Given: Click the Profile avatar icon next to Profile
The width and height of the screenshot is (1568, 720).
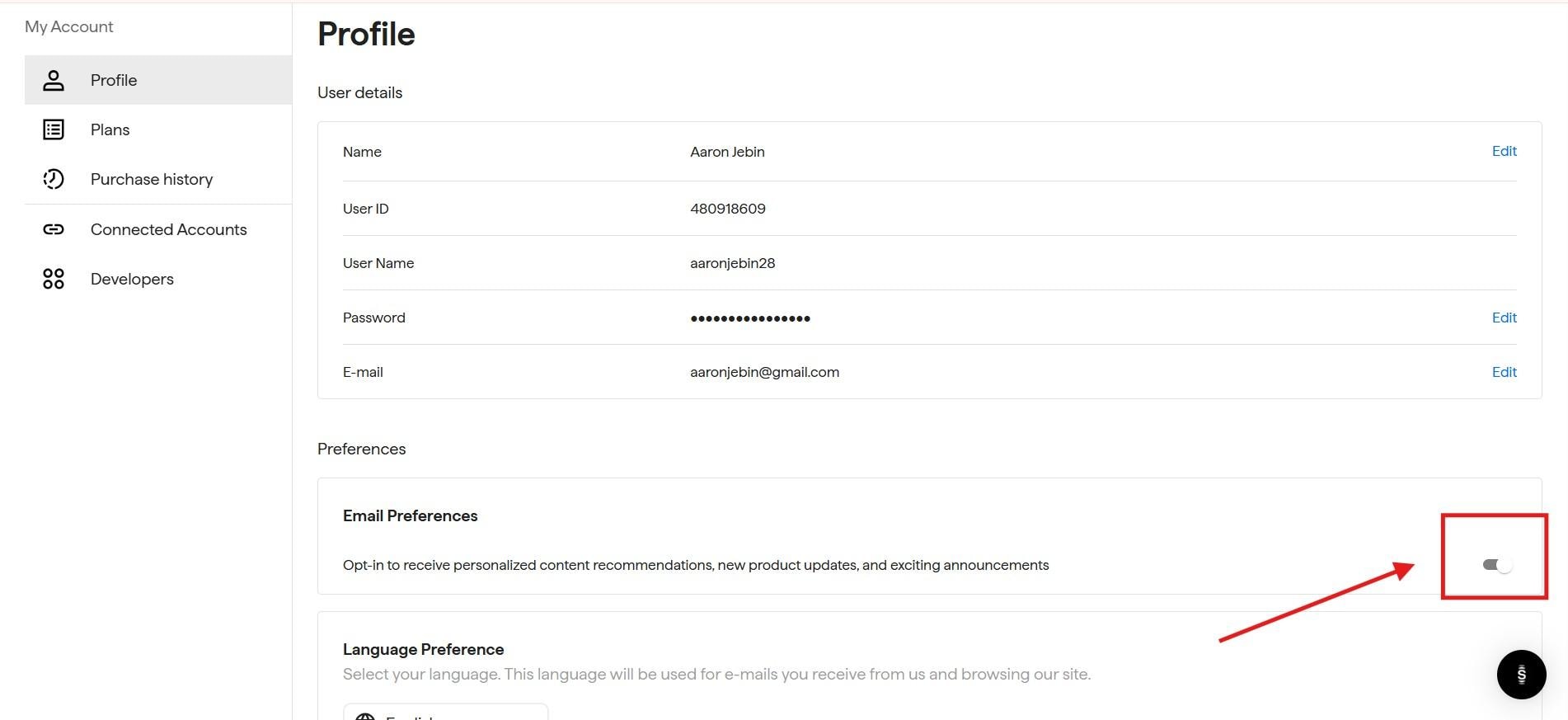Looking at the screenshot, I should (x=53, y=80).
